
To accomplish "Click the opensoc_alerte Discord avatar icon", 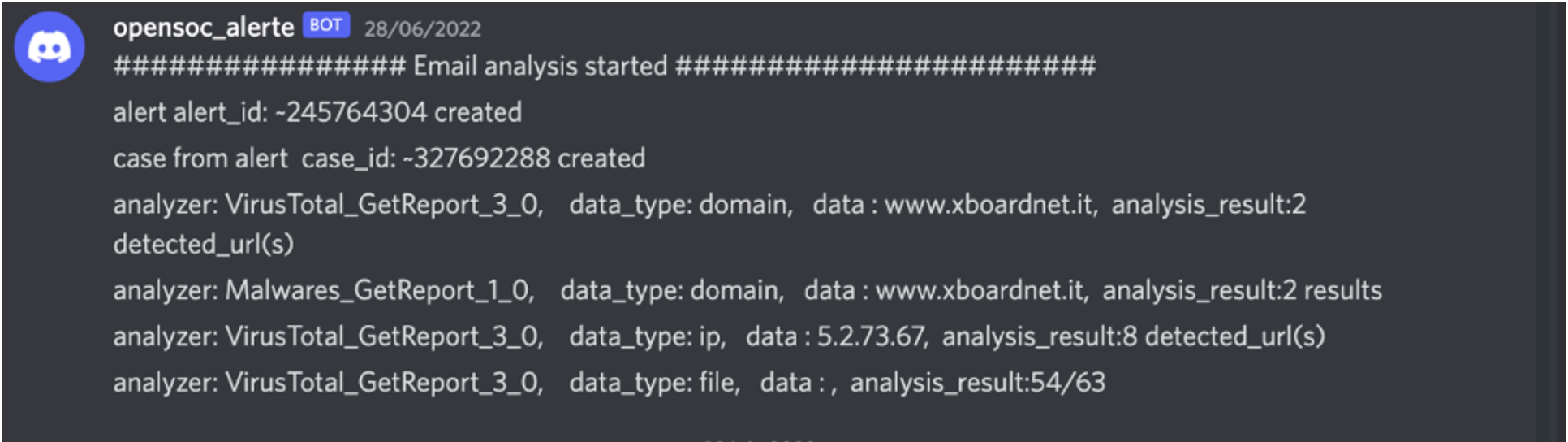I will coord(50,47).
